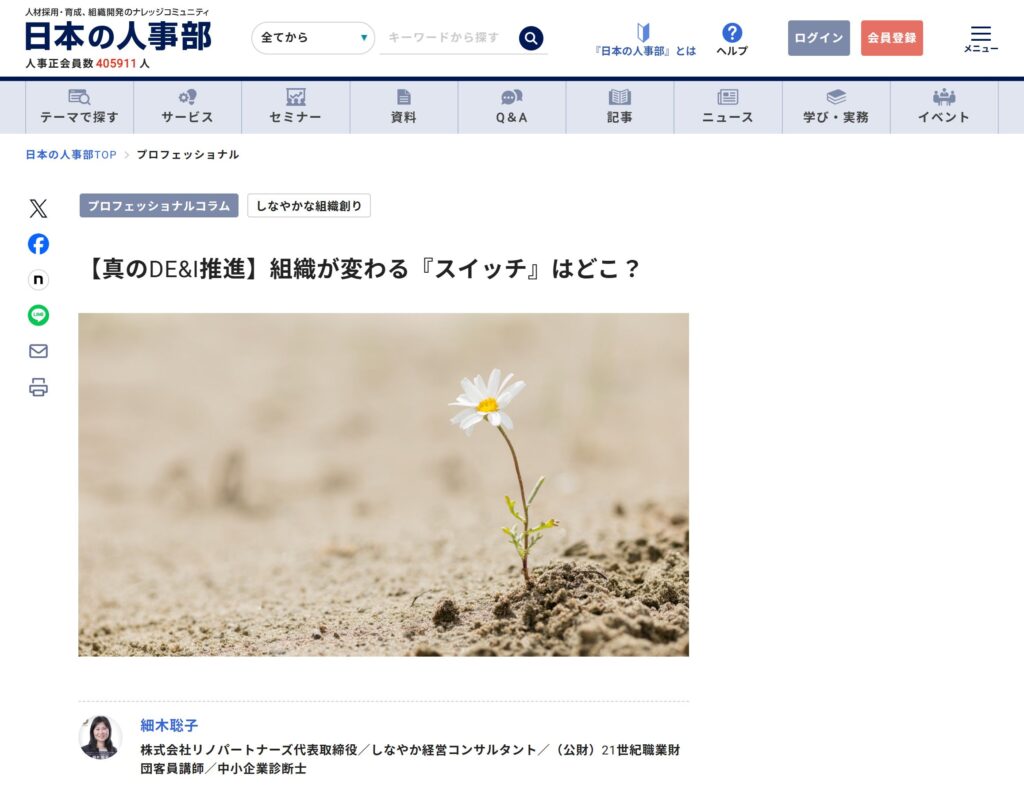The image size is (1024, 789).
Task: Click the ログイン button
Action: click(818, 38)
